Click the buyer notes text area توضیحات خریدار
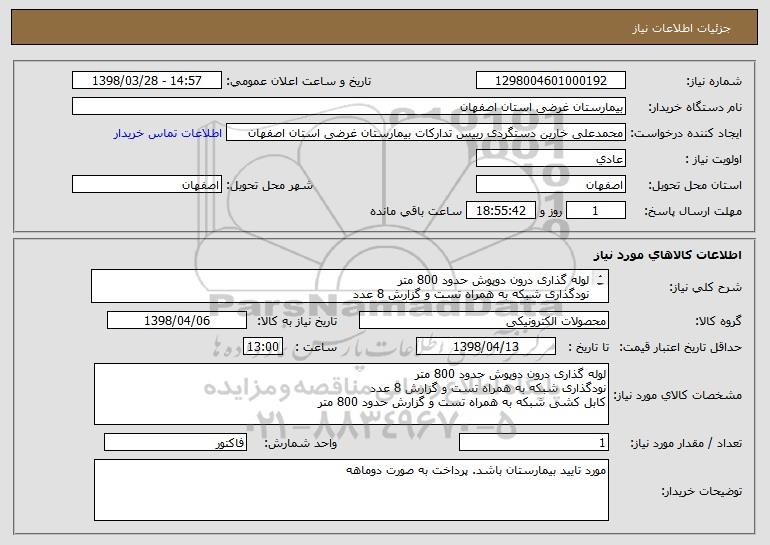The height and width of the screenshot is (545, 770). pos(351,490)
